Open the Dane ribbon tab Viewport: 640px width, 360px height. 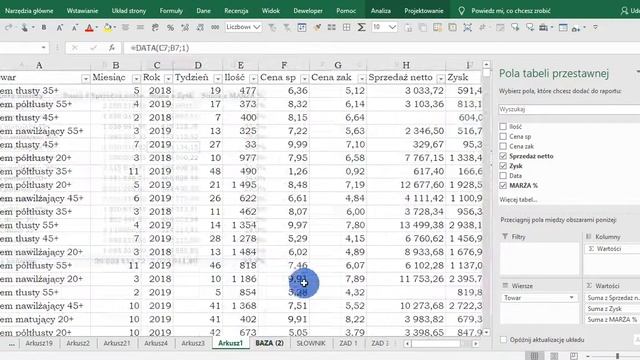click(203, 11)
